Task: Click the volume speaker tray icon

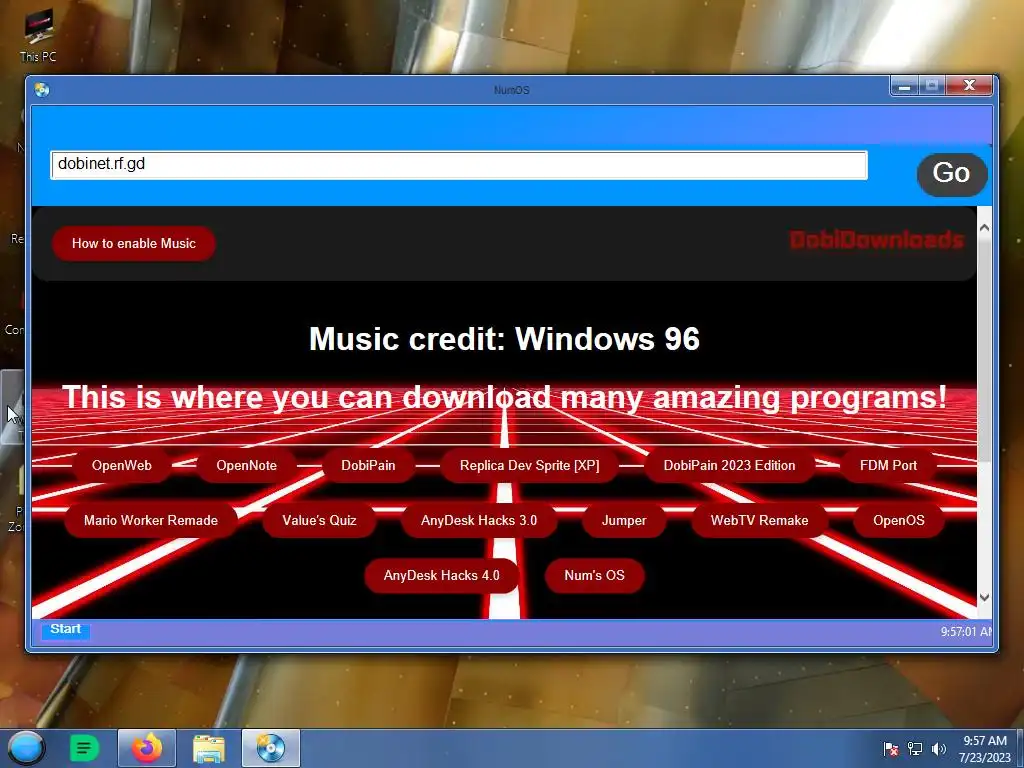Action: [x=938, y=749]
